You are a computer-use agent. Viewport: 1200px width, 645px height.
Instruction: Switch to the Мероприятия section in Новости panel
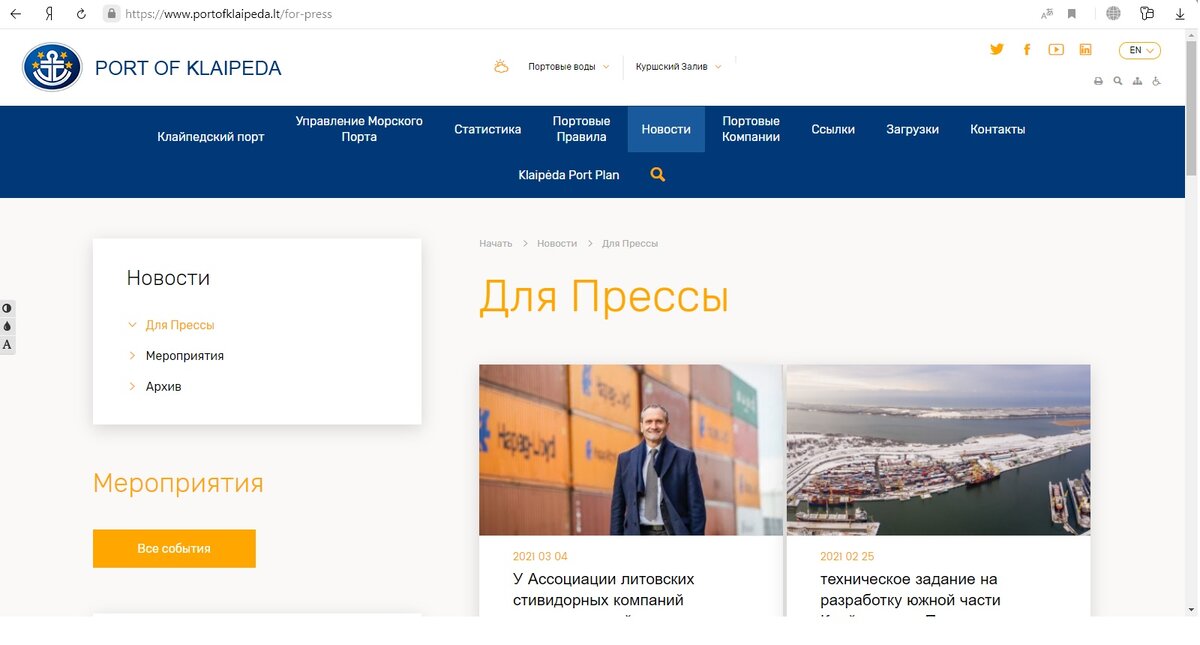click(x=185, y=355)
